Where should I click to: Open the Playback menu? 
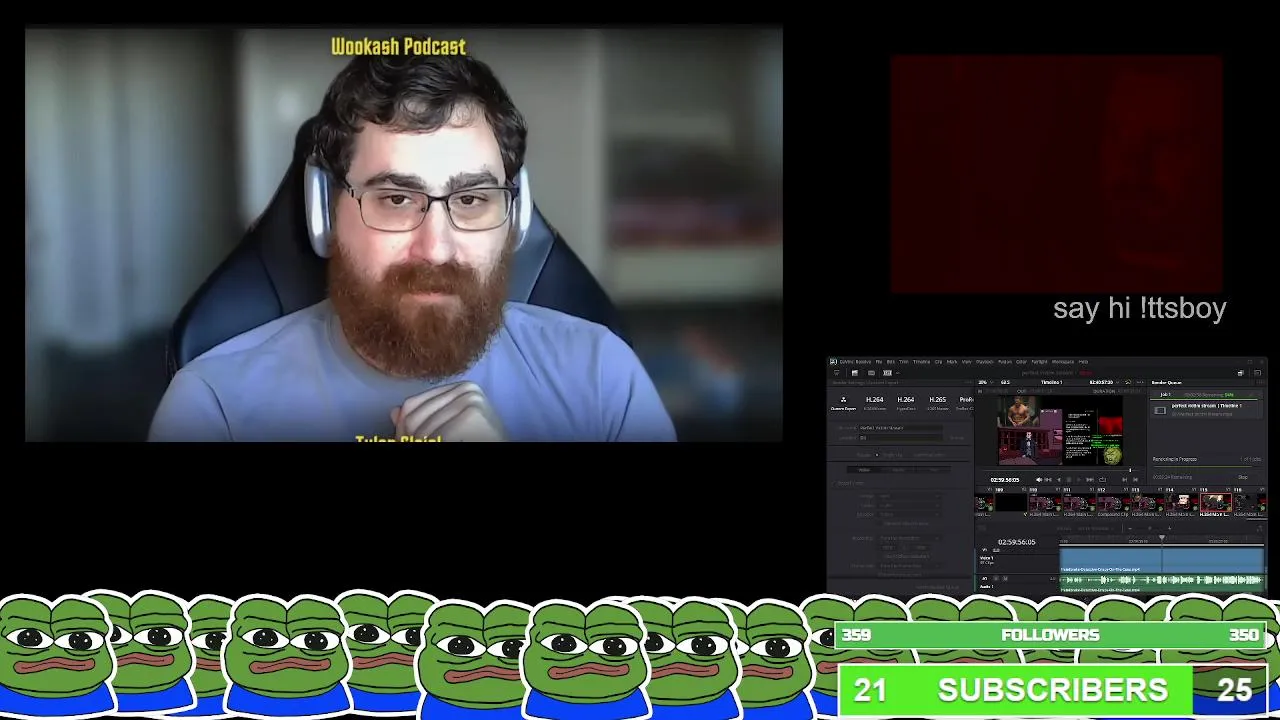[x=985, y=362]
